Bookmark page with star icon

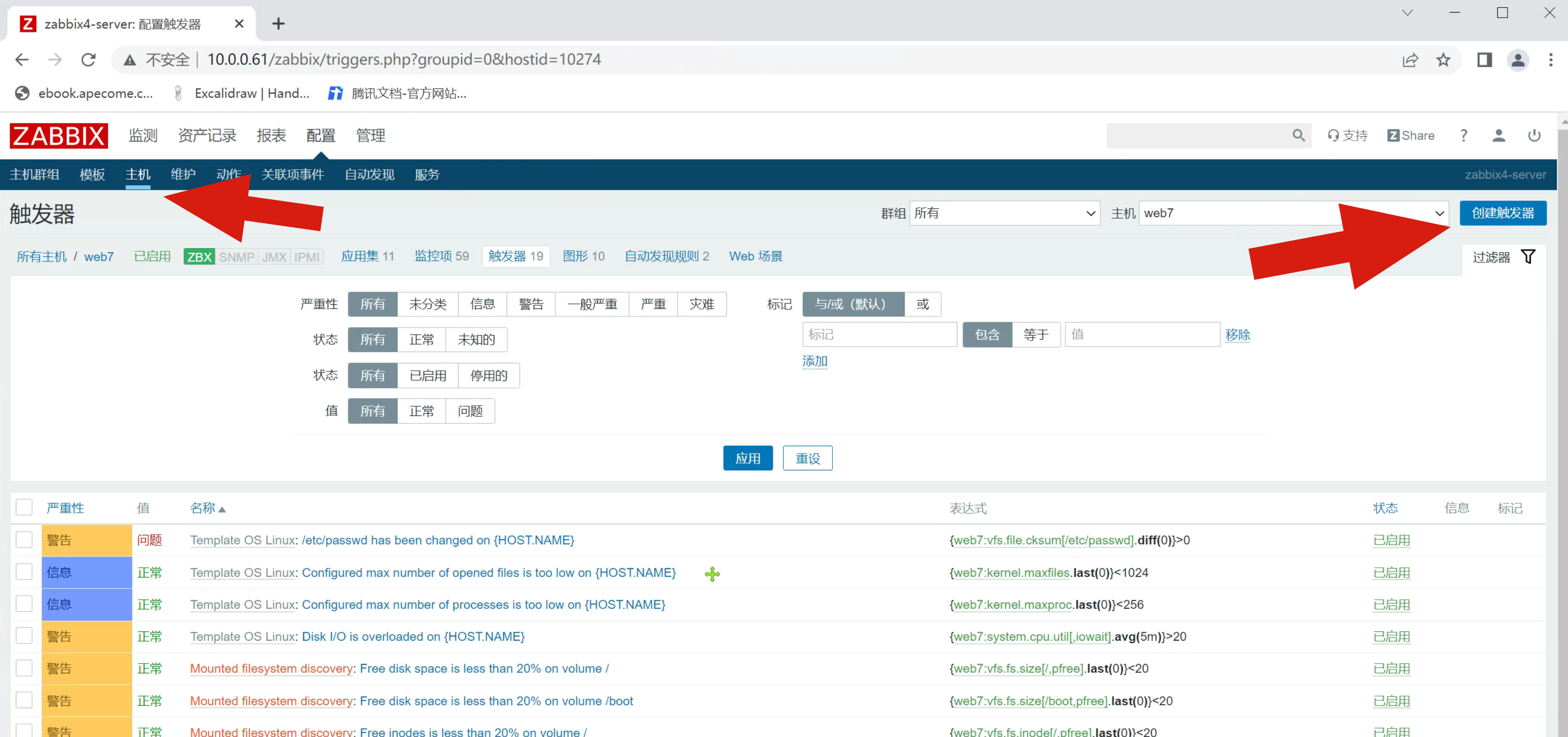point(1442,60)
